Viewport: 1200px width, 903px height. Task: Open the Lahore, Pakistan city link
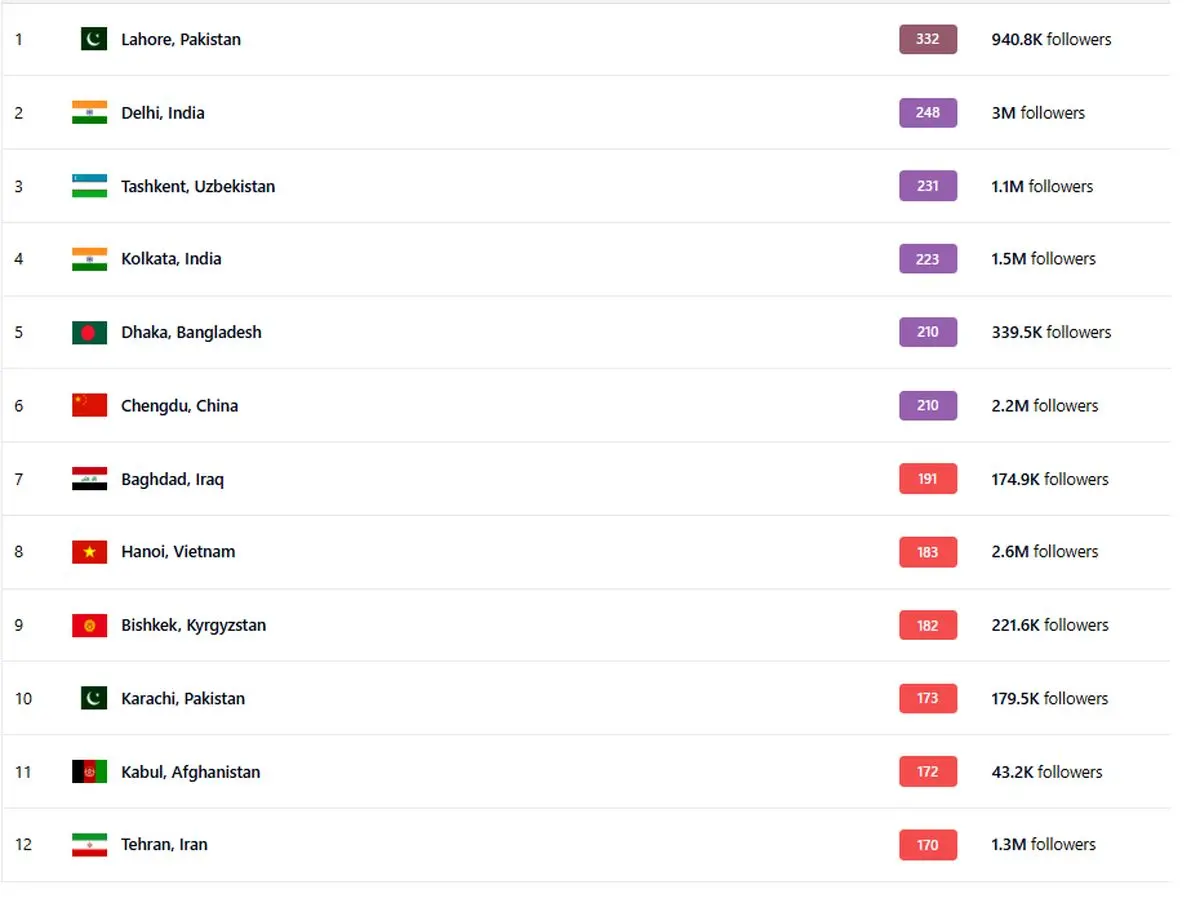point(181,40)
